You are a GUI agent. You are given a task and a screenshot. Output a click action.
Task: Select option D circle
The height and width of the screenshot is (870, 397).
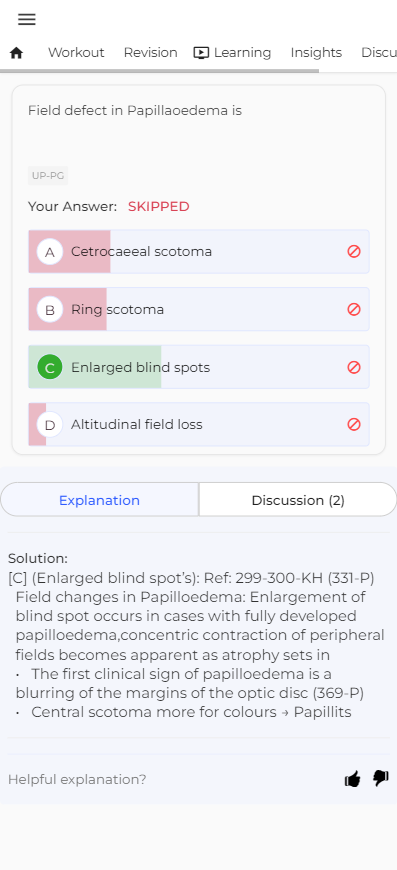(50, 425)
